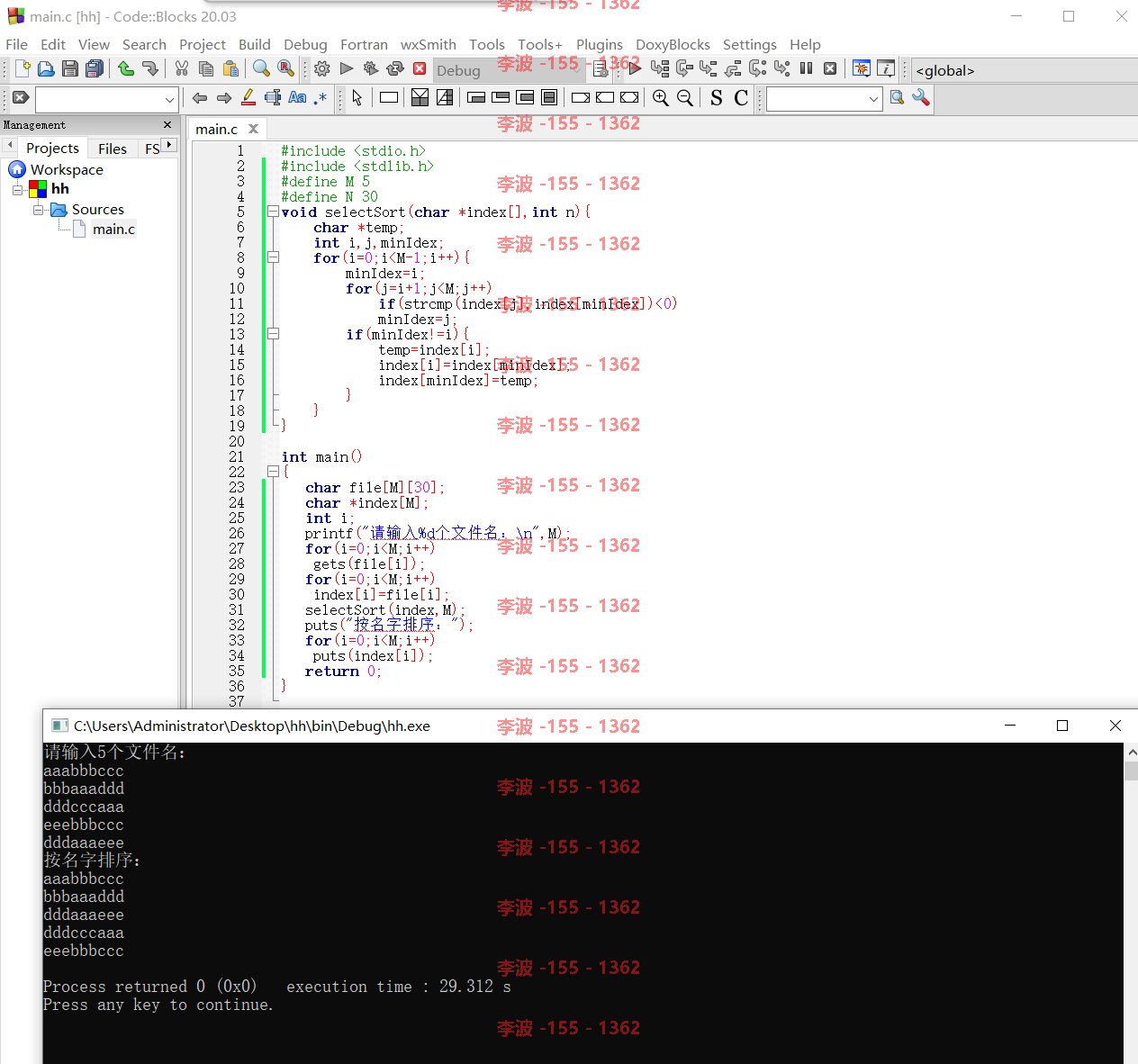The image size is (1138, 1064).
Task: Stop the debugger with the X icon
Action: [830, 68]
